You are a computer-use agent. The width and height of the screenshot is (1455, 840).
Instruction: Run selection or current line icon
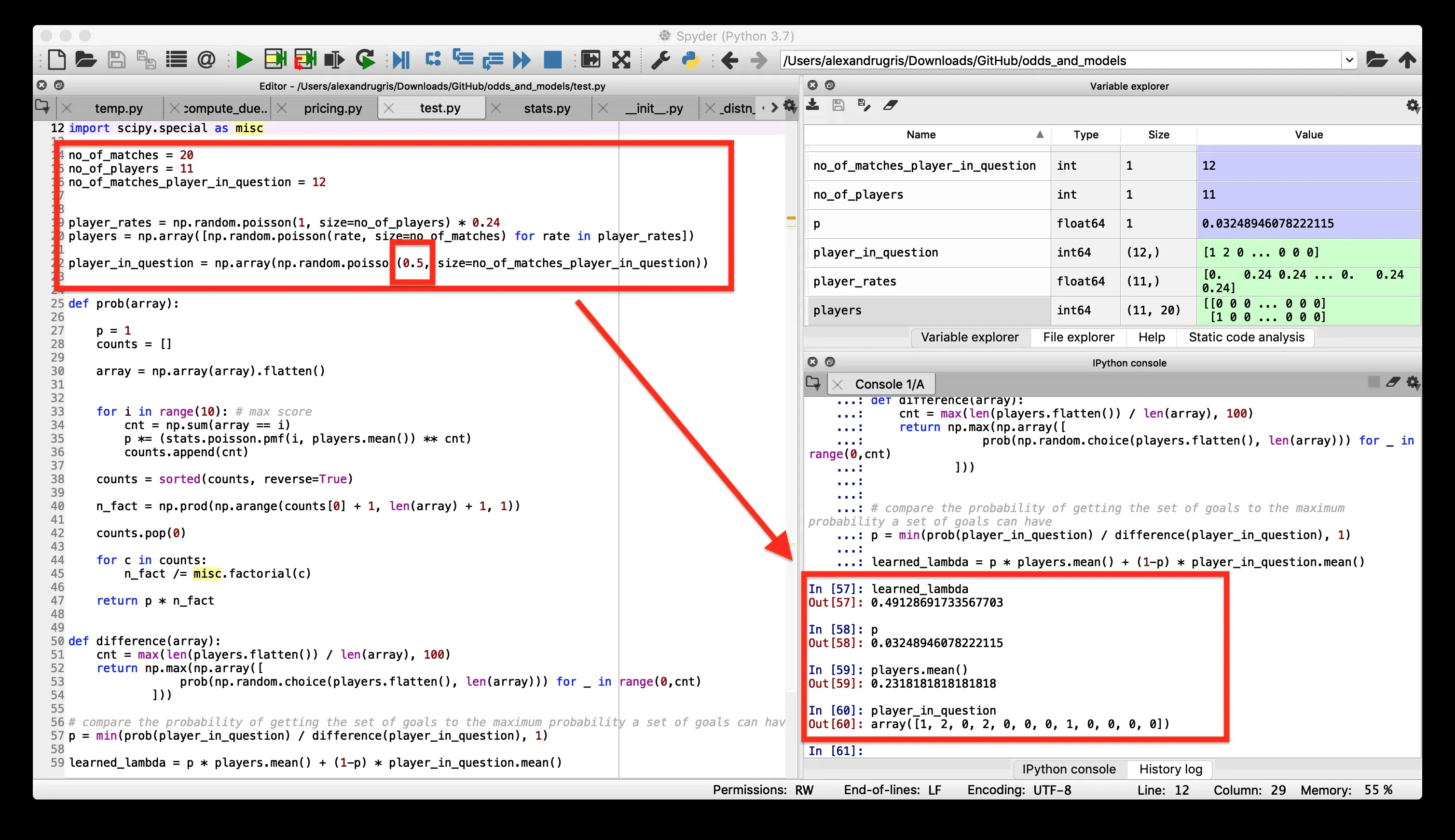[334, 59]
